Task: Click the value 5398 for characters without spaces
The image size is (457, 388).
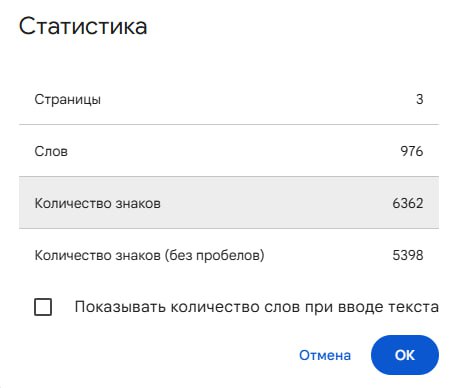Action: pyautogui.click(x=408, y=255)
